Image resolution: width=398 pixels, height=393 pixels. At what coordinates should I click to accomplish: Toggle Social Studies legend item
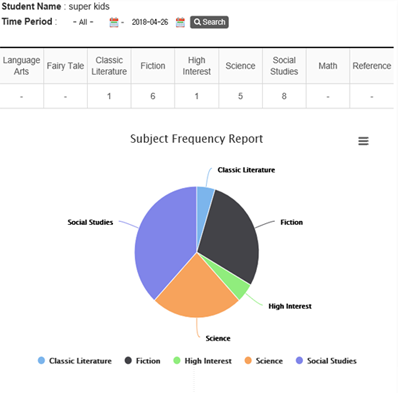pyautogui.click(x=326, y=361)
